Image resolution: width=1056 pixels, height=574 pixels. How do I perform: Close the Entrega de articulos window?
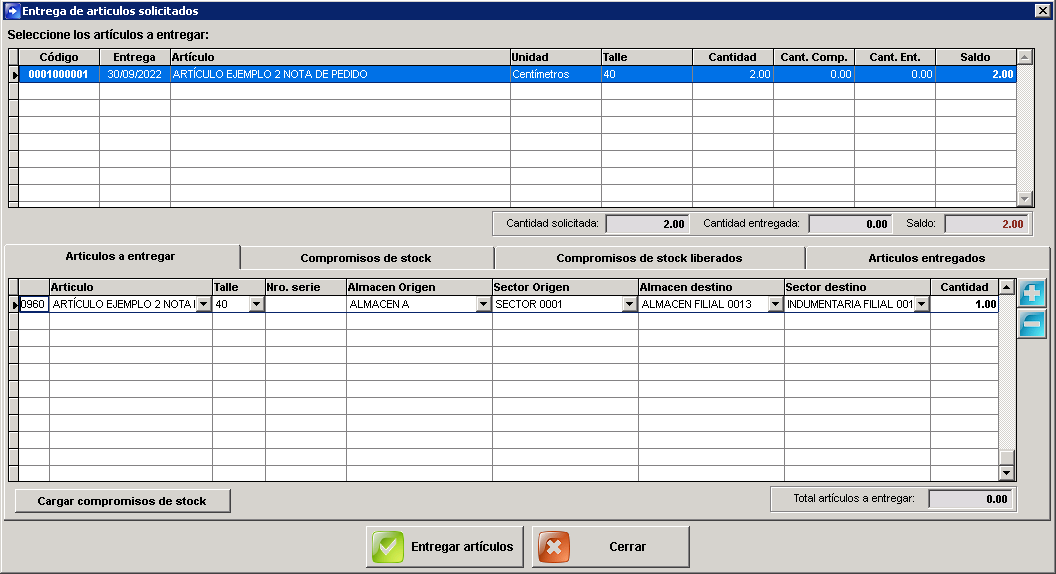(1041, 11)
